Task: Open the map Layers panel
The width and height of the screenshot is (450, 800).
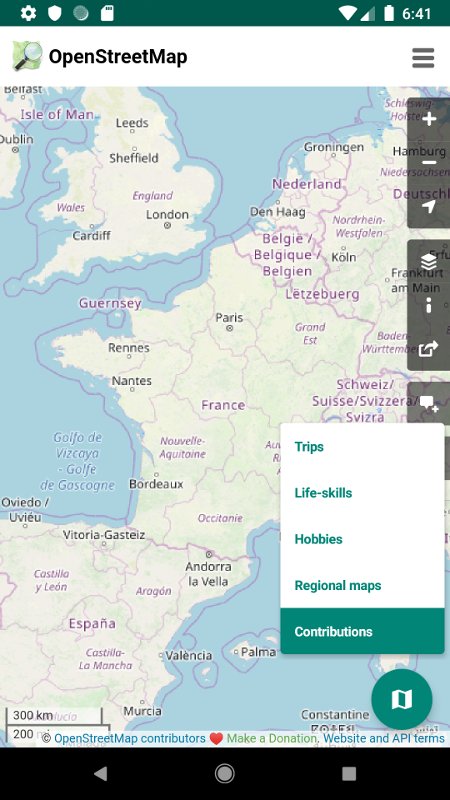Action: click(429, 261)
